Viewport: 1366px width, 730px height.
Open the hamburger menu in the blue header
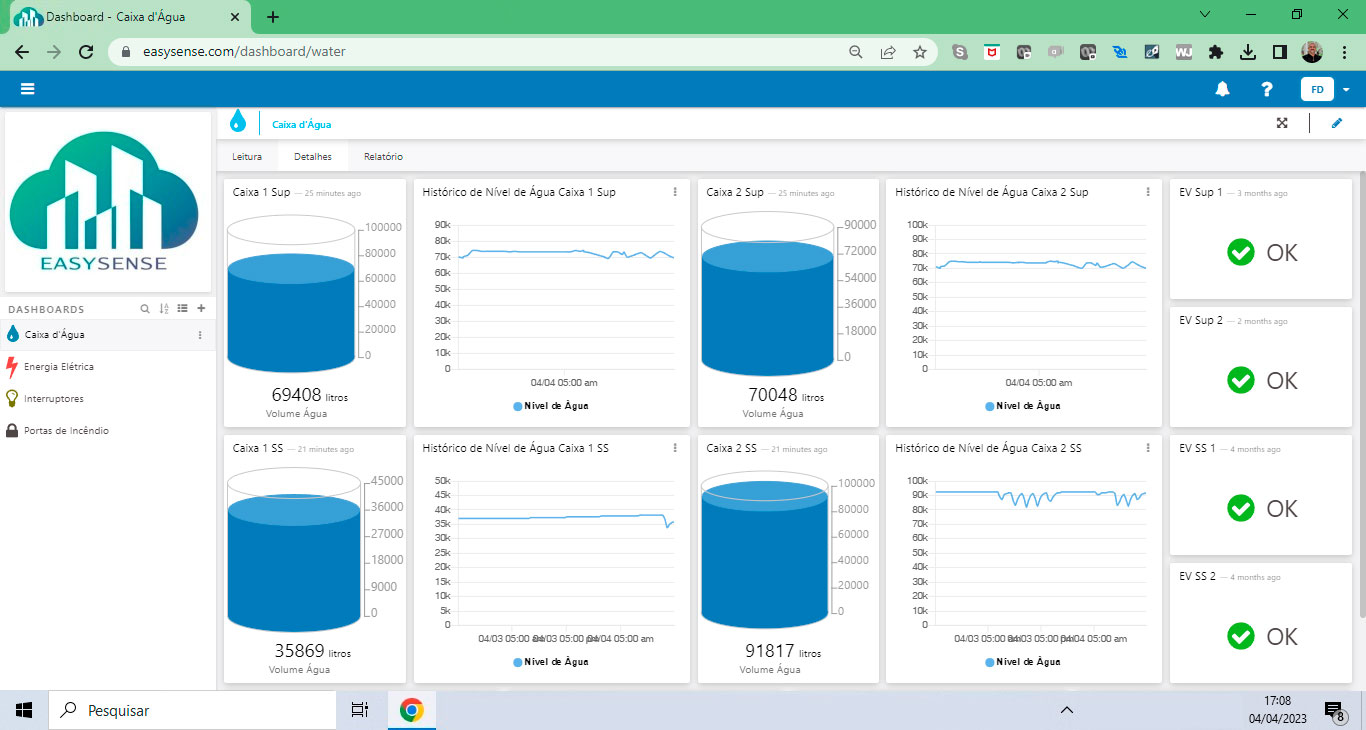(27, 89)
